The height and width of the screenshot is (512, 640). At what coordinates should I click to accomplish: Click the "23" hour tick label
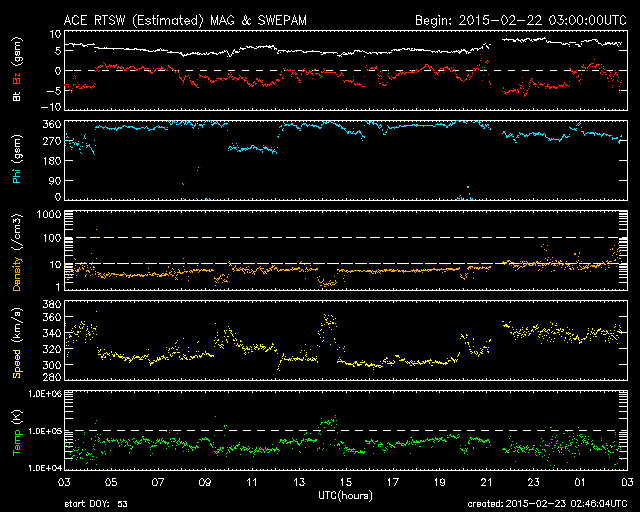pyautogui.click(x=533, y=482)
